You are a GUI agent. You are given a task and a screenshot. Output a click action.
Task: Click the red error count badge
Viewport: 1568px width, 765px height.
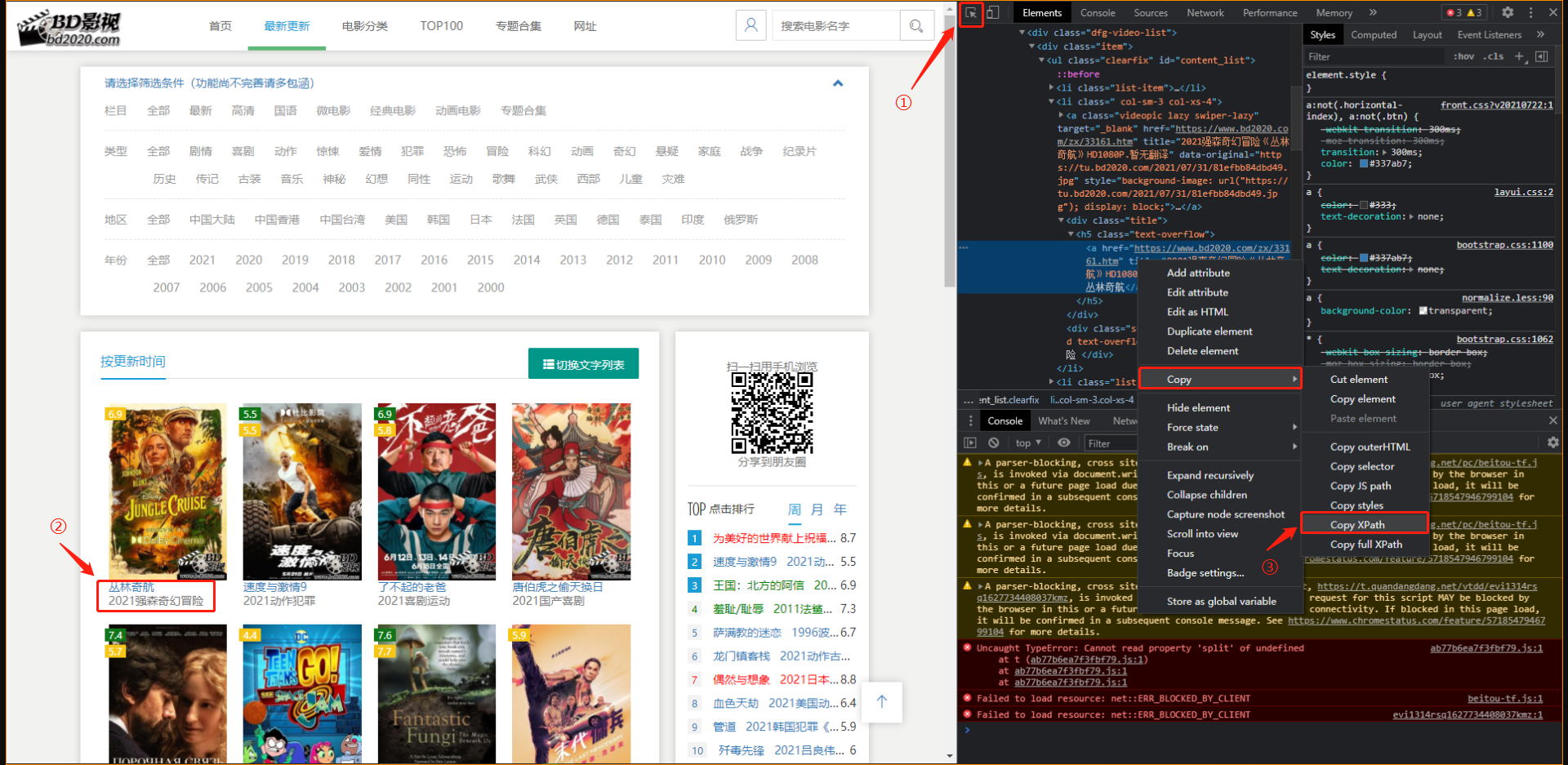point(1454,13)
